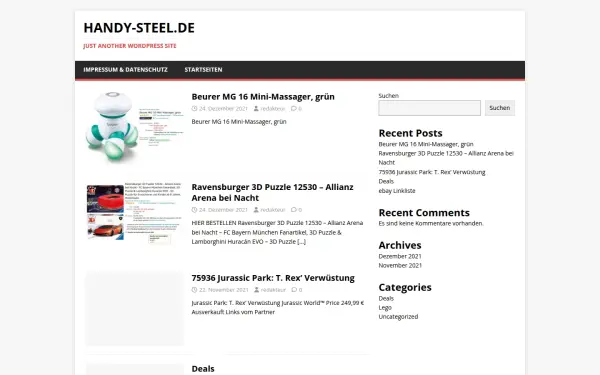
Task: Open recent post 'Deals' in sidebar
Action: [386, 181]
